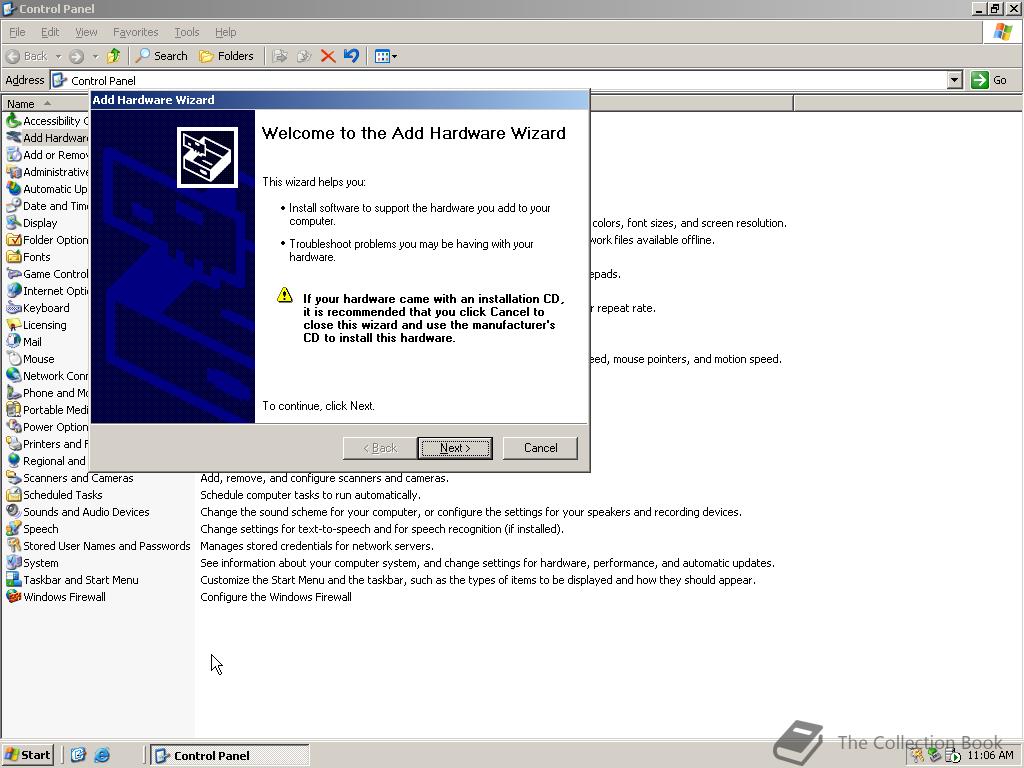Open the View menu
The height and width of the screenshot is (768, 1024).
click(x=86, y=32)
